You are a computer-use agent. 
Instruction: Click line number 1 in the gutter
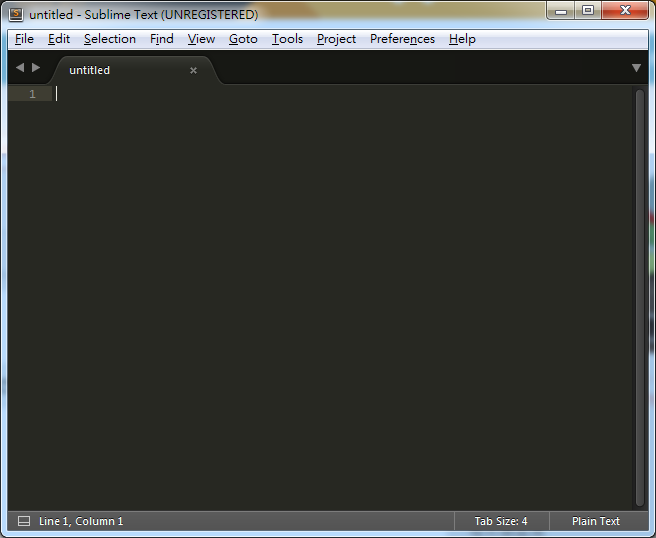point(32,94)
